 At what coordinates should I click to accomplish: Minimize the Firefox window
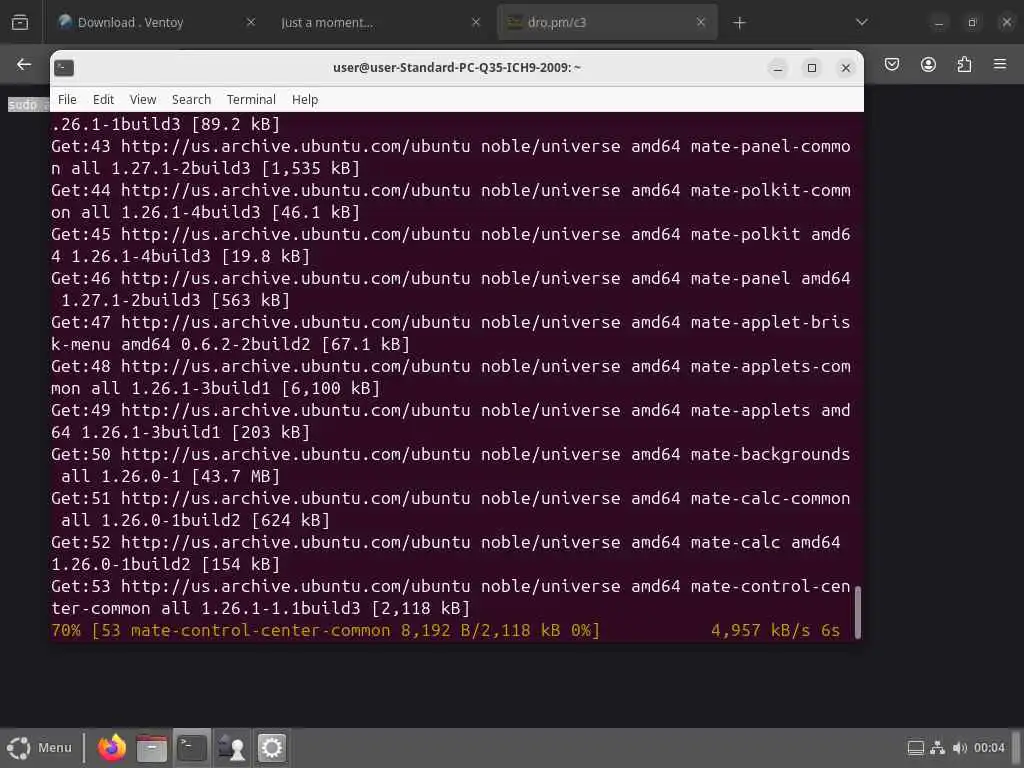938,22
